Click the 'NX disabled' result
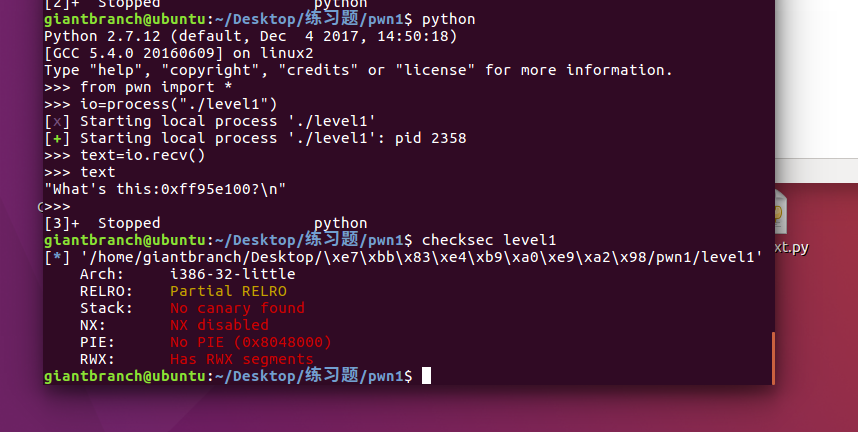This screenshot has height=432, width=858. point(219,325)
